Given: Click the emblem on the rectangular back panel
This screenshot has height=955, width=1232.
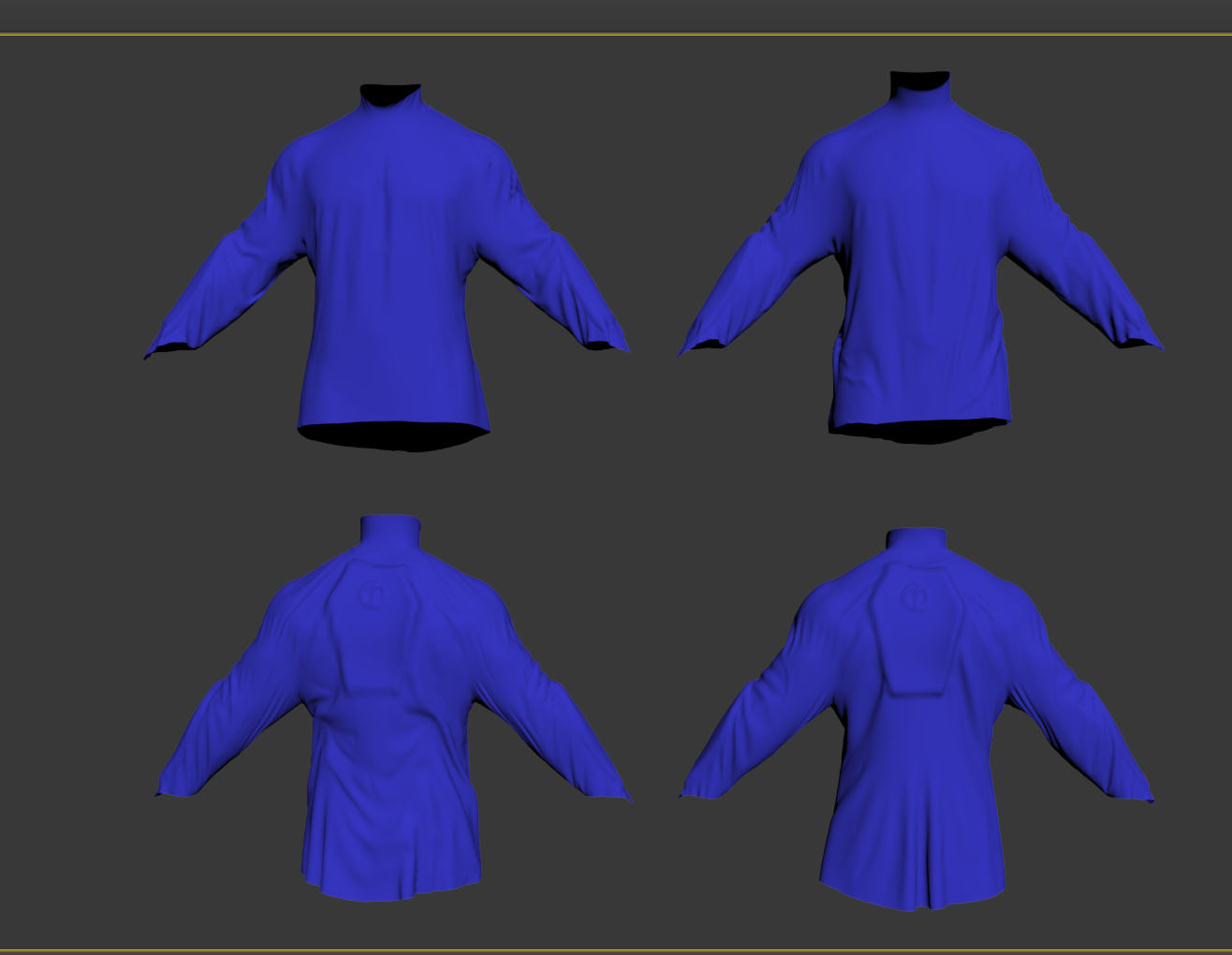Looking at the screenshot, I should [911, 596].
